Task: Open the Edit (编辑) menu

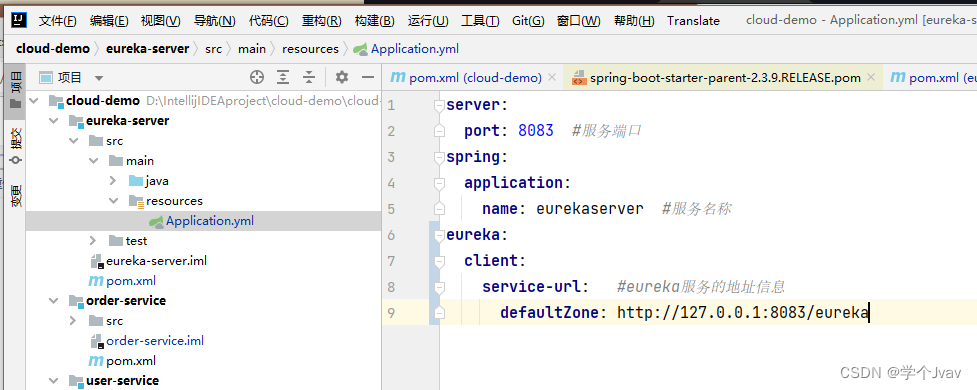Action: pos(109,21)
